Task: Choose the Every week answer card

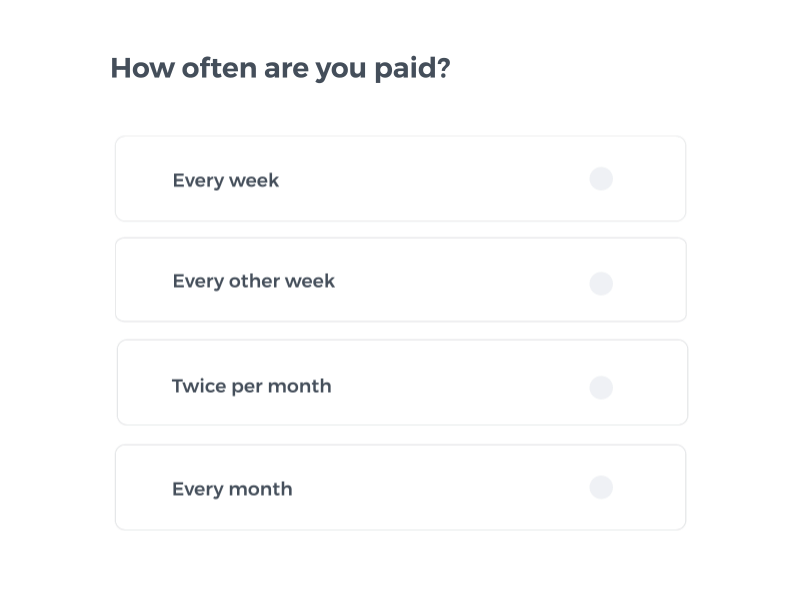Action: tap(400, 178)
